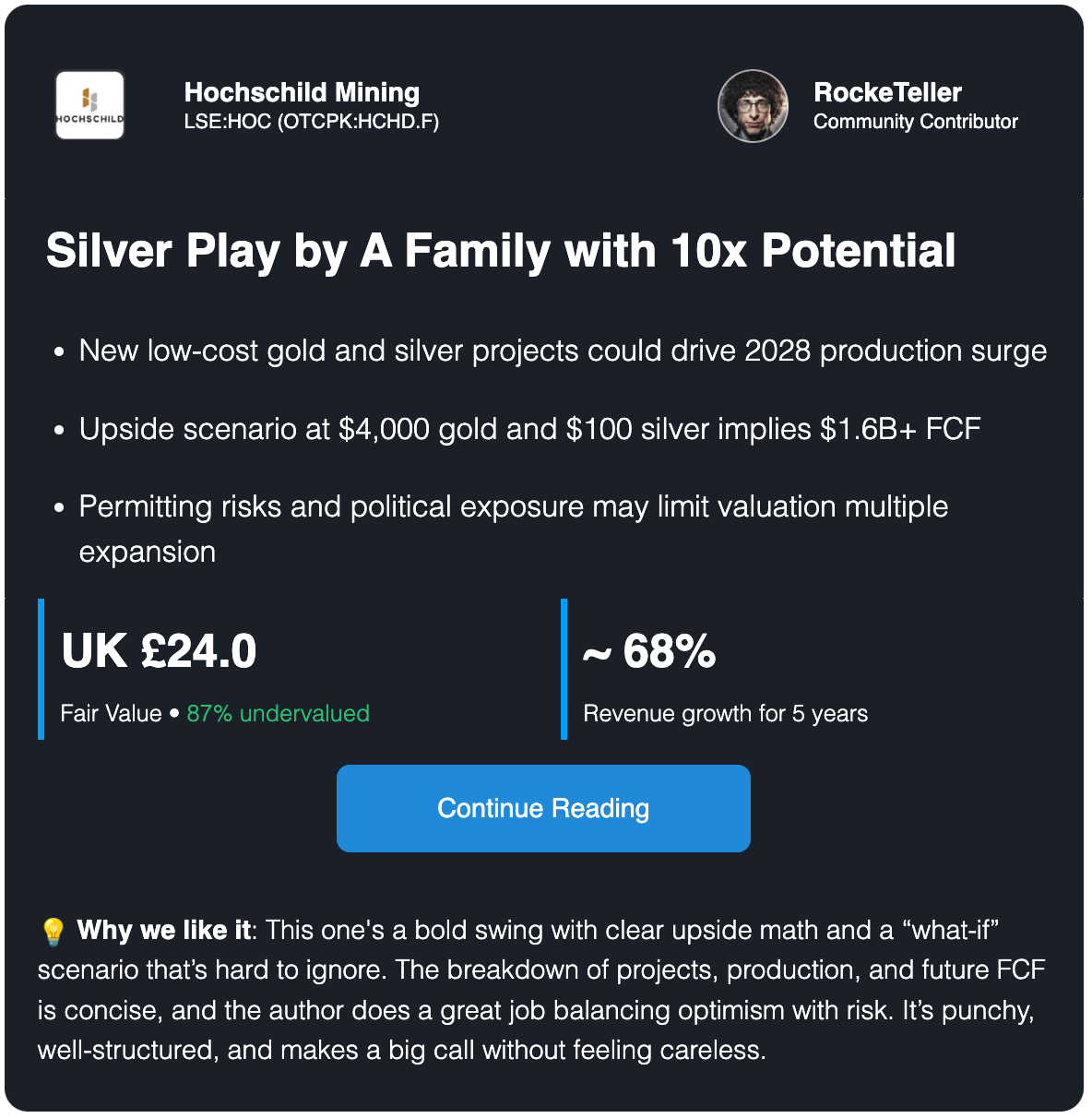Click the Community Contributor label
Screen dimensions: 1092x1118
(x=916, y=122)
